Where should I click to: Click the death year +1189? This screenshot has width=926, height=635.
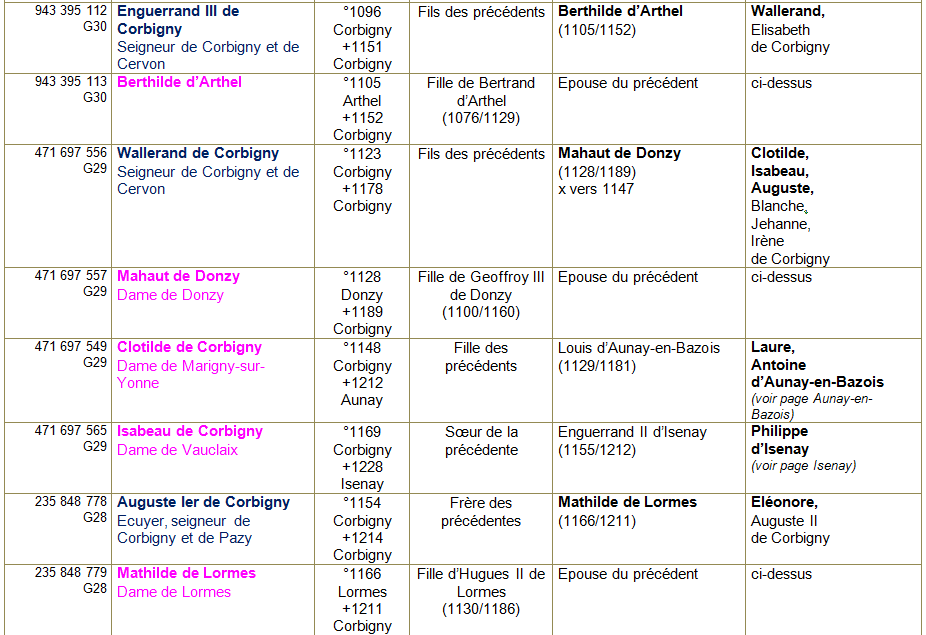pyautogui.click(x=362, y=311)
